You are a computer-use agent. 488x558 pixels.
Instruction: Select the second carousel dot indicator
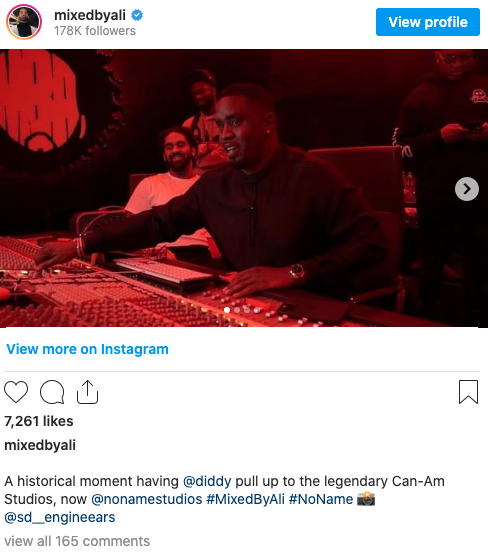pyautogui.click(x=237, y=310)
